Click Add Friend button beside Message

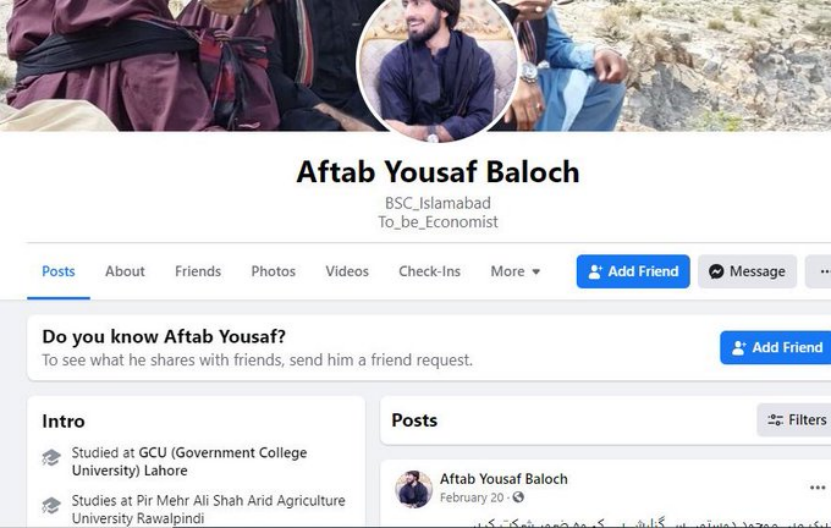point(633,271)
